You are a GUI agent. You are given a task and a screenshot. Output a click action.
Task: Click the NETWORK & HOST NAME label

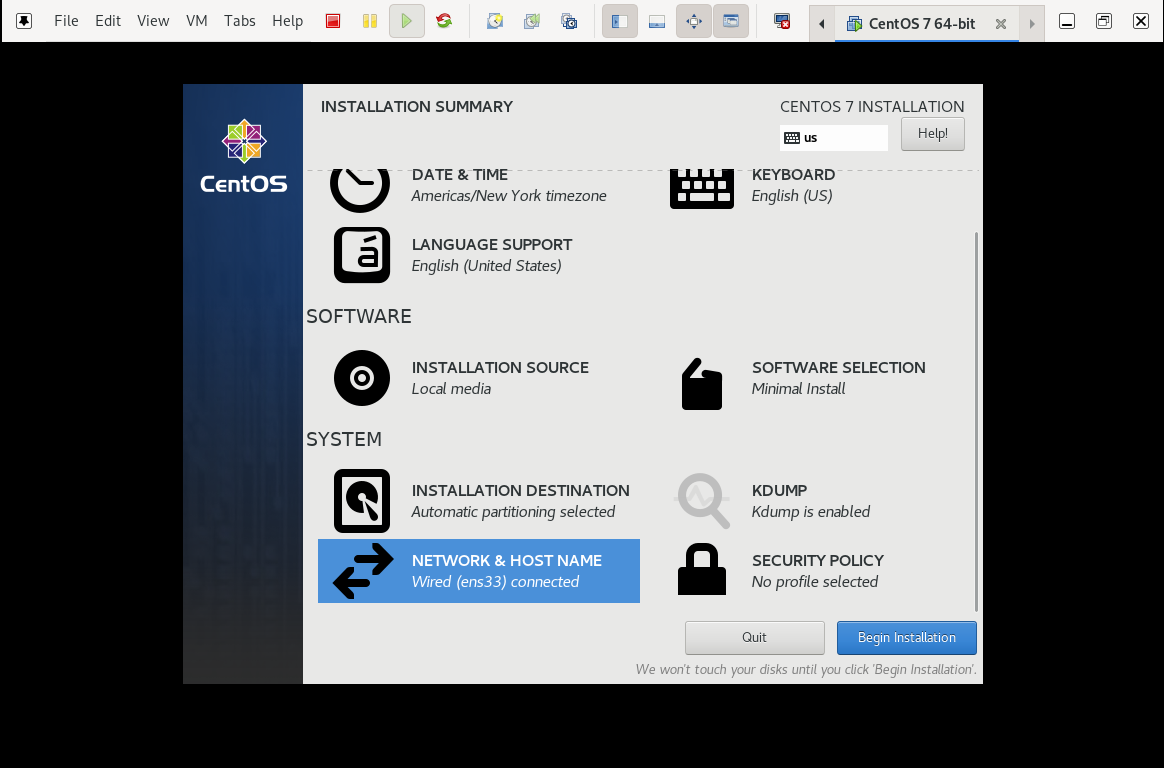click(x=506, y=560)
